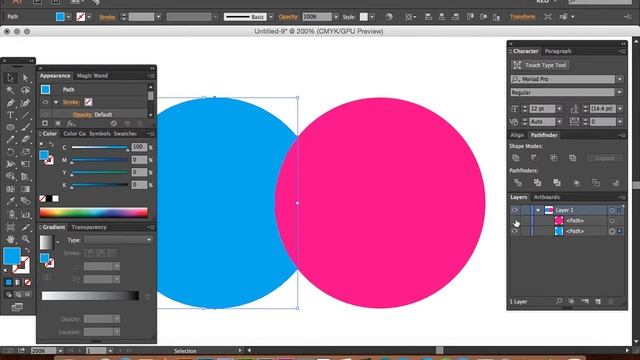Image resolution: width=640 pixels, height=360 pixels.
Task: Select the Rotate tool
Action: click(x=10, y=152)
